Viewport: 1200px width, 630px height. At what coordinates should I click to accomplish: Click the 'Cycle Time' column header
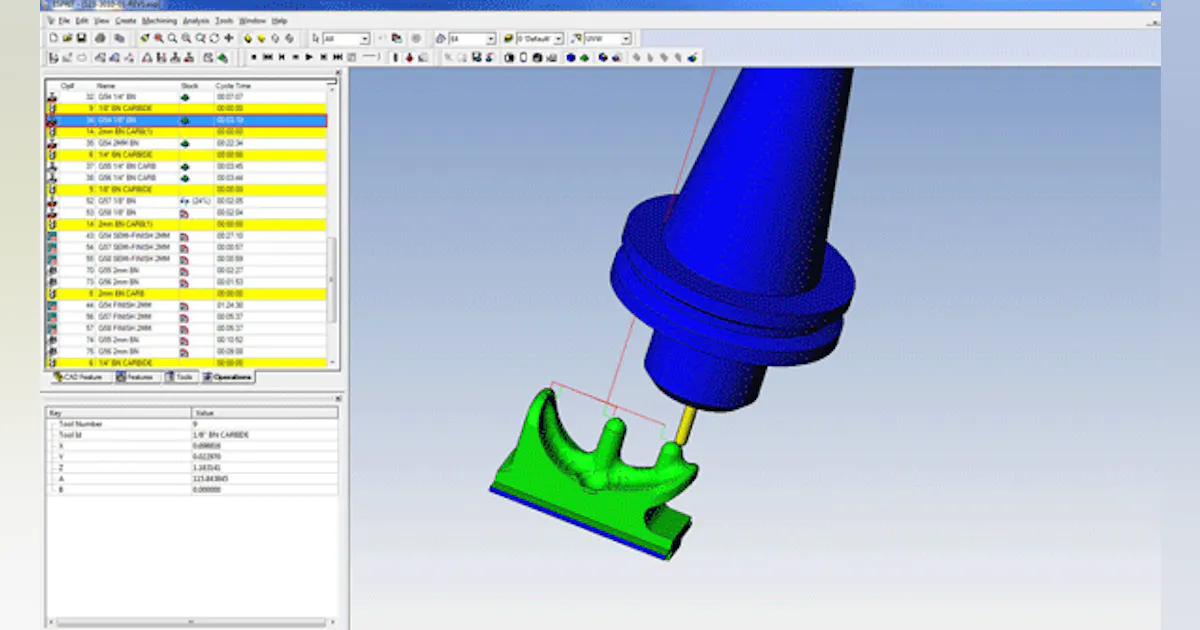(x=233, y=86)
